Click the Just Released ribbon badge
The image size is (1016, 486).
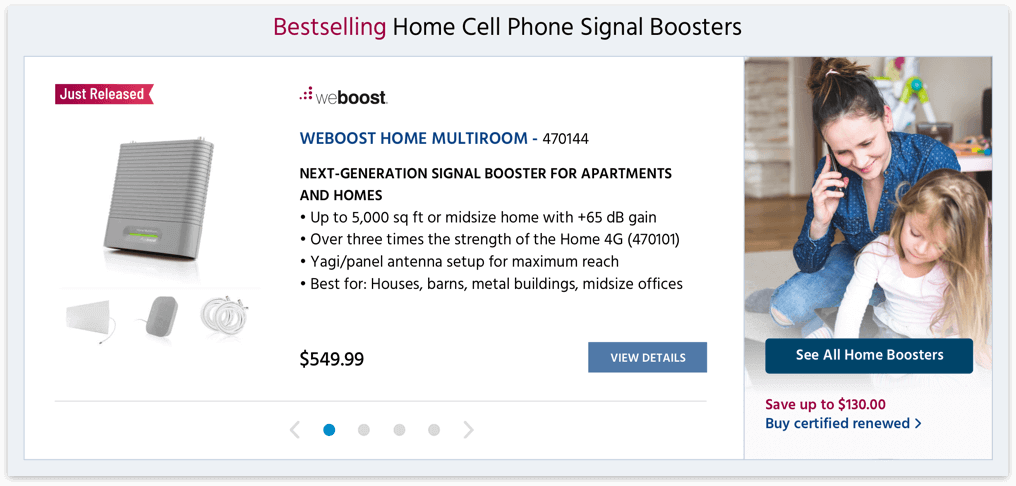(103, 94)
